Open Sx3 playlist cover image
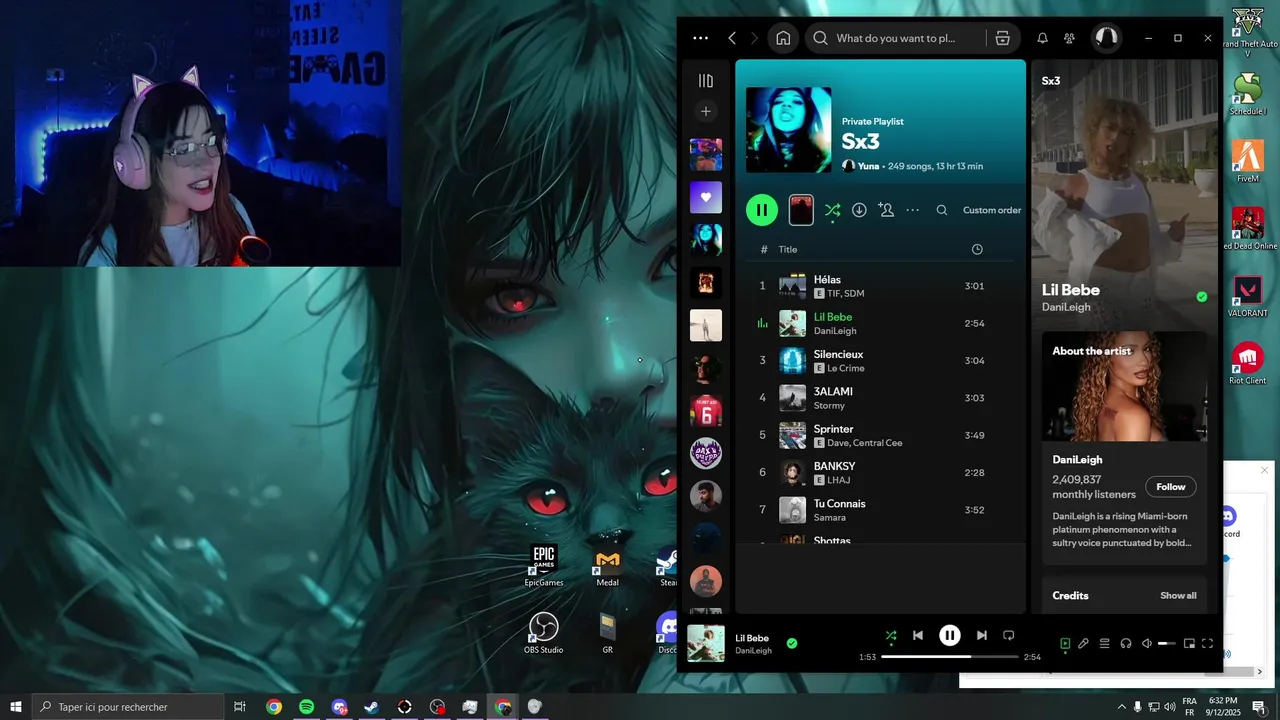The height and width of the screenshot is (720, 1280). tap(788, 130)
